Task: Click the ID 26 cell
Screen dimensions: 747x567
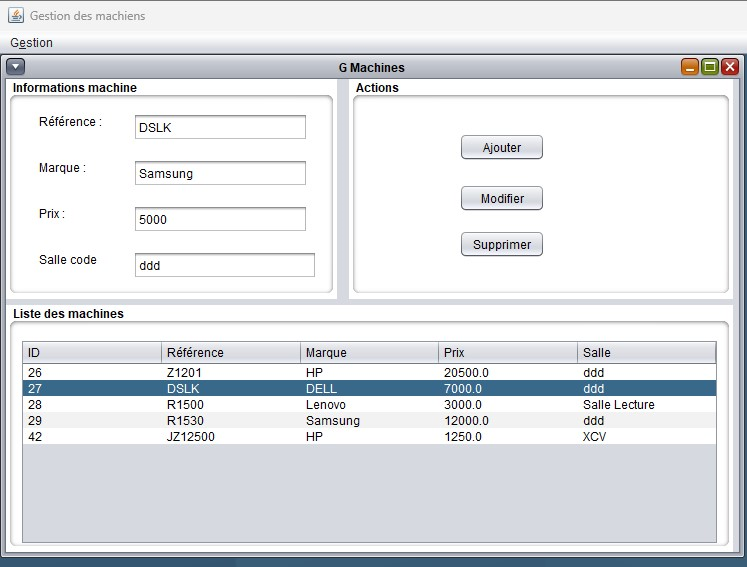Action: [92, 373]
